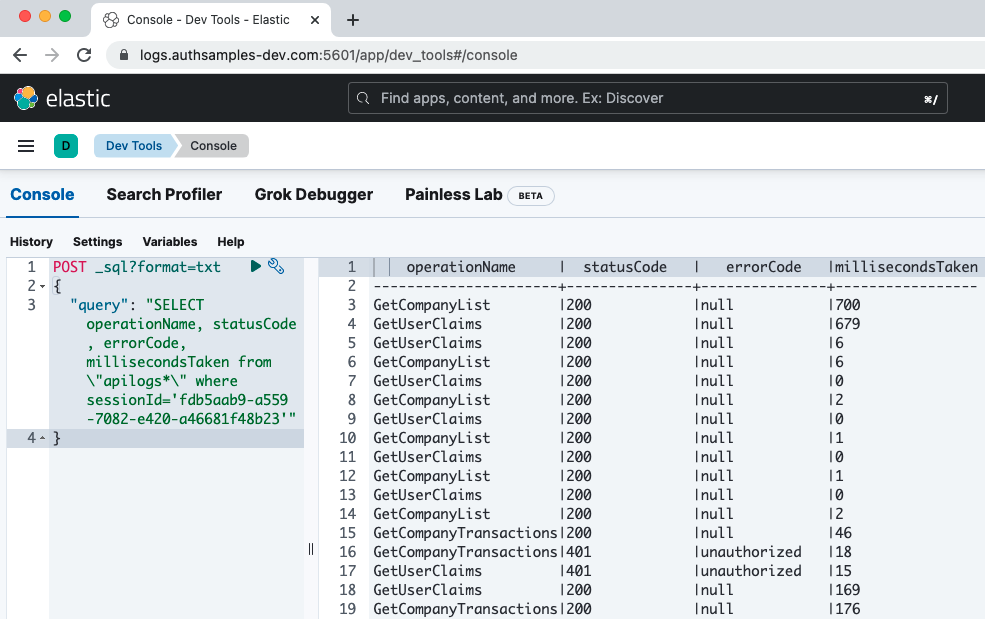Open the Search Profiler tab
The image size is (985, 619).
165,195
